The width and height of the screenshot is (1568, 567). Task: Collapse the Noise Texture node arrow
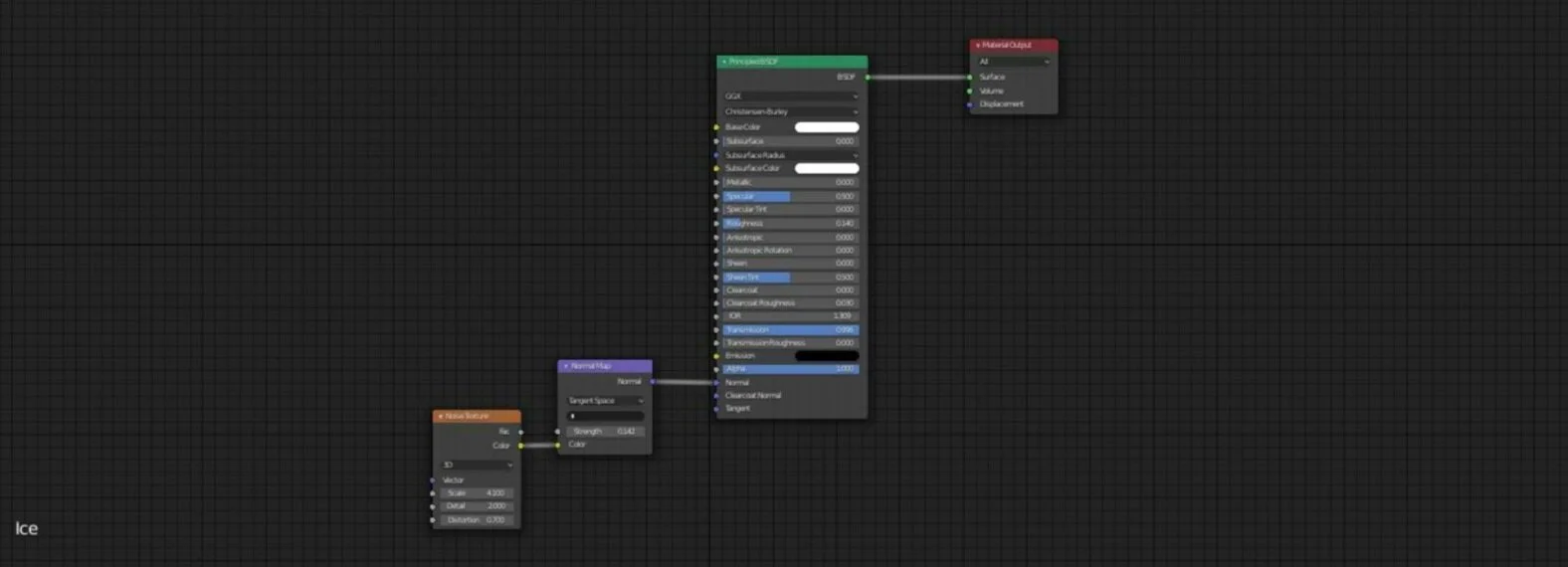click(440, 417)
